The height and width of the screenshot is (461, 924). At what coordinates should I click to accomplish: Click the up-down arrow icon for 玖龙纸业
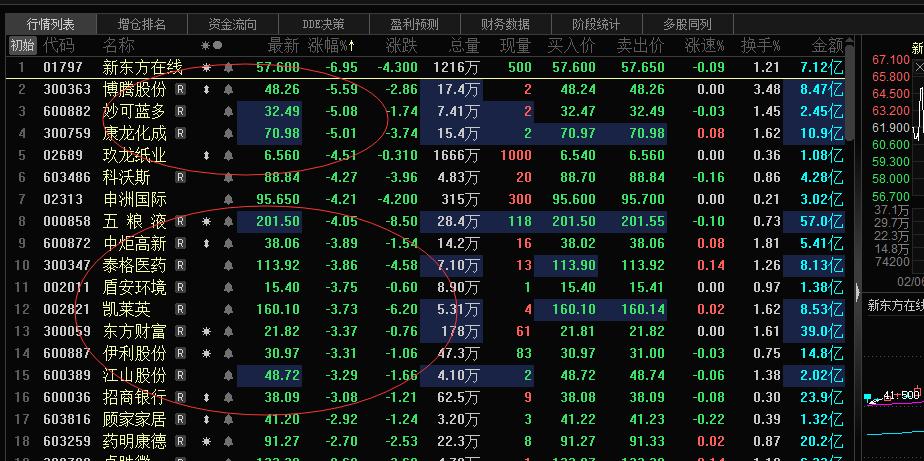click(x=206, y=156)
